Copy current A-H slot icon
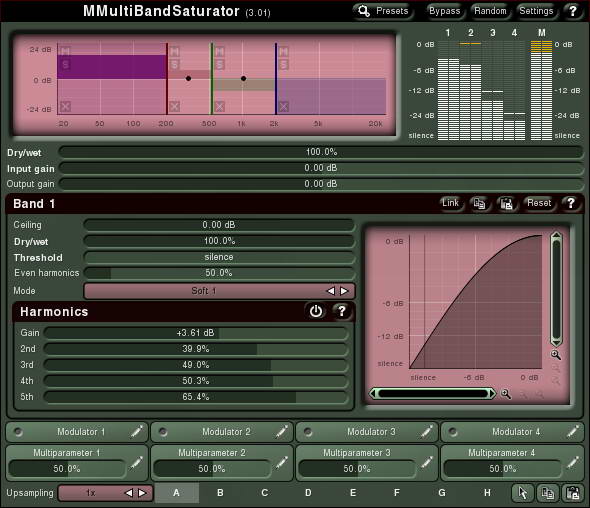The height and width of the screenshot is (508, 590). tap(547, 493)
